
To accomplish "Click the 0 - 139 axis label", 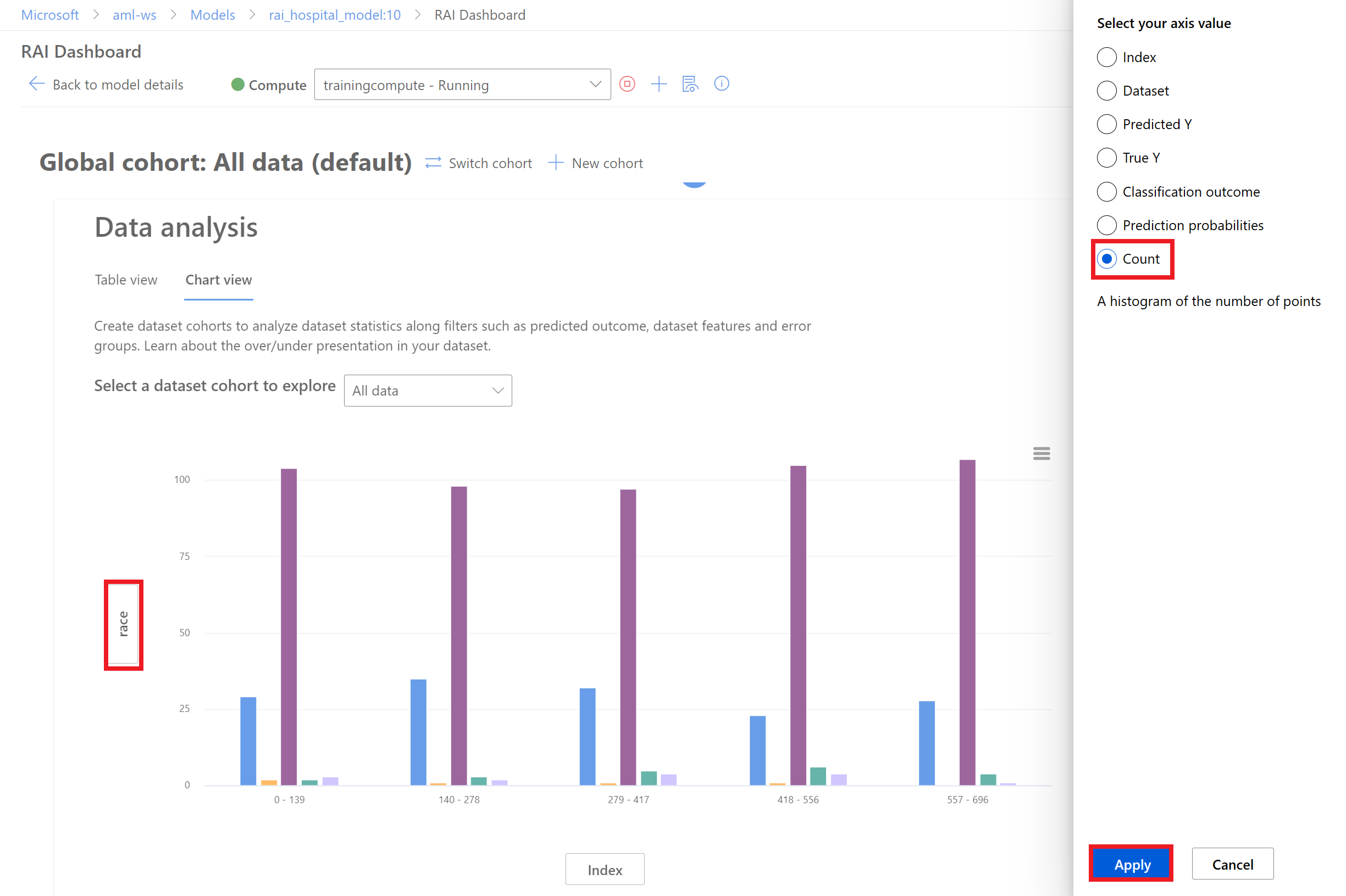I will 289,799.
